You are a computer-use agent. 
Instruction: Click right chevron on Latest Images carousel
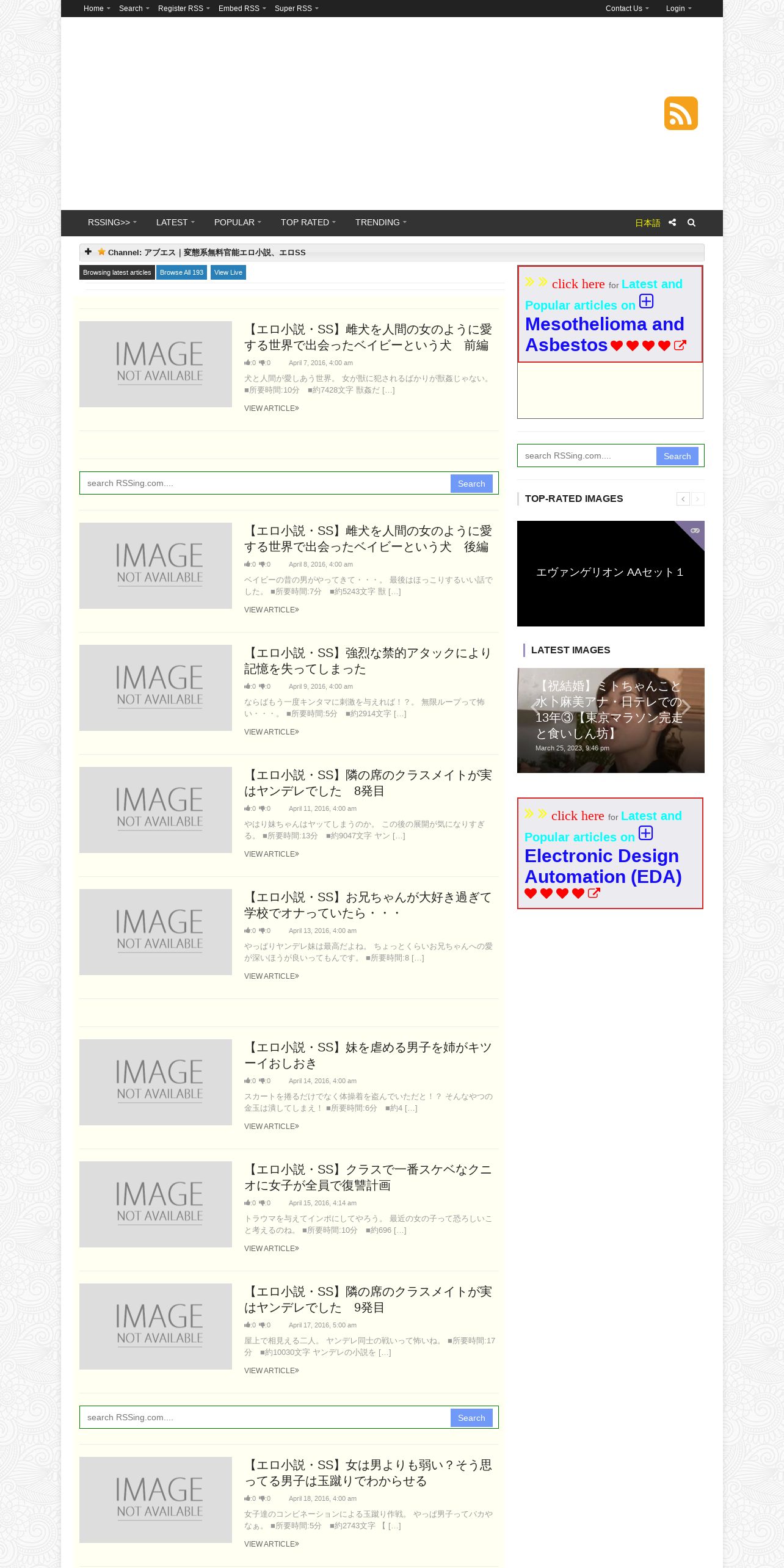(687, 708)
